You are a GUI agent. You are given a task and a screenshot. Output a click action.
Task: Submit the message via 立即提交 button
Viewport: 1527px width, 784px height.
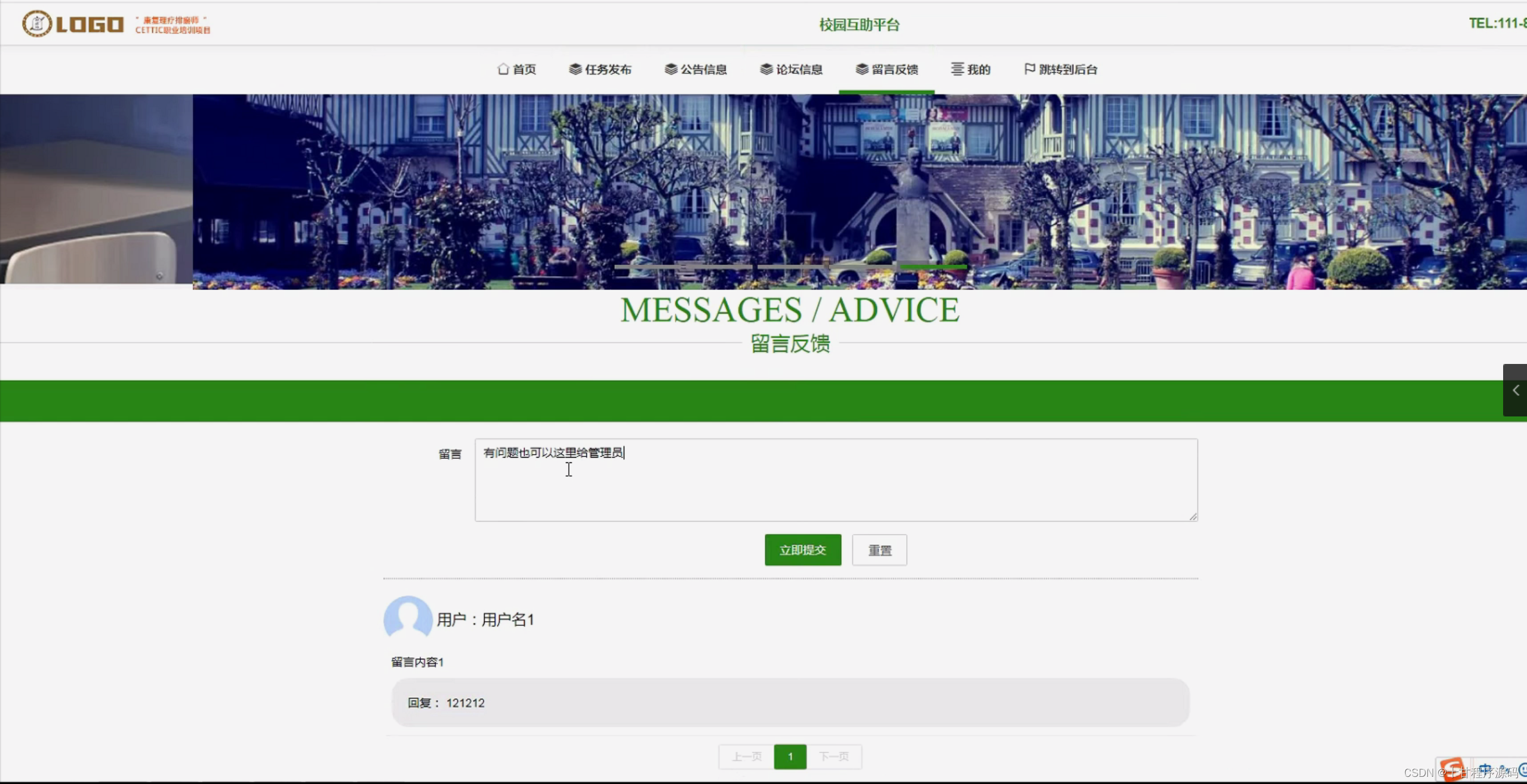point(802,550)
